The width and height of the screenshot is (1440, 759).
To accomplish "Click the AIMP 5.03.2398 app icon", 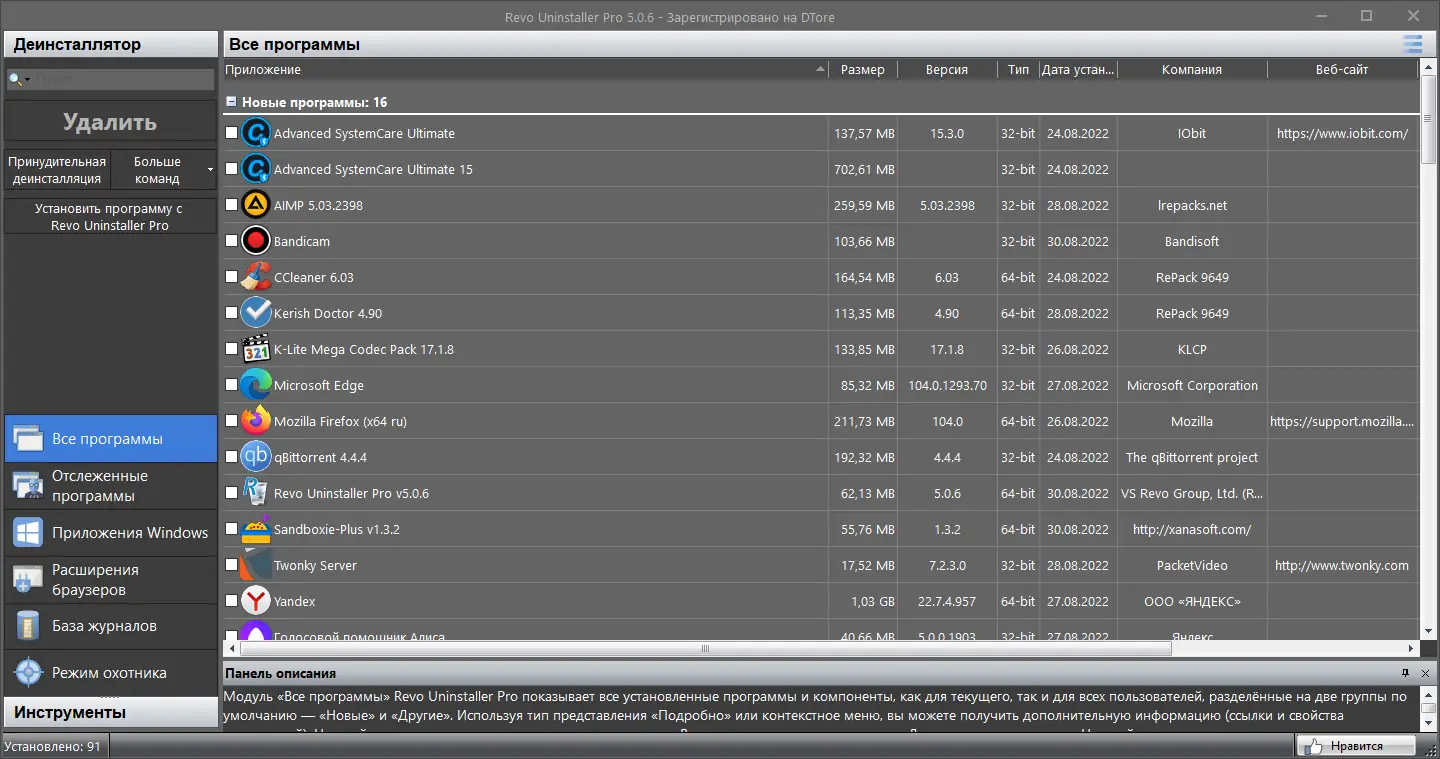I will coord(257,205).
